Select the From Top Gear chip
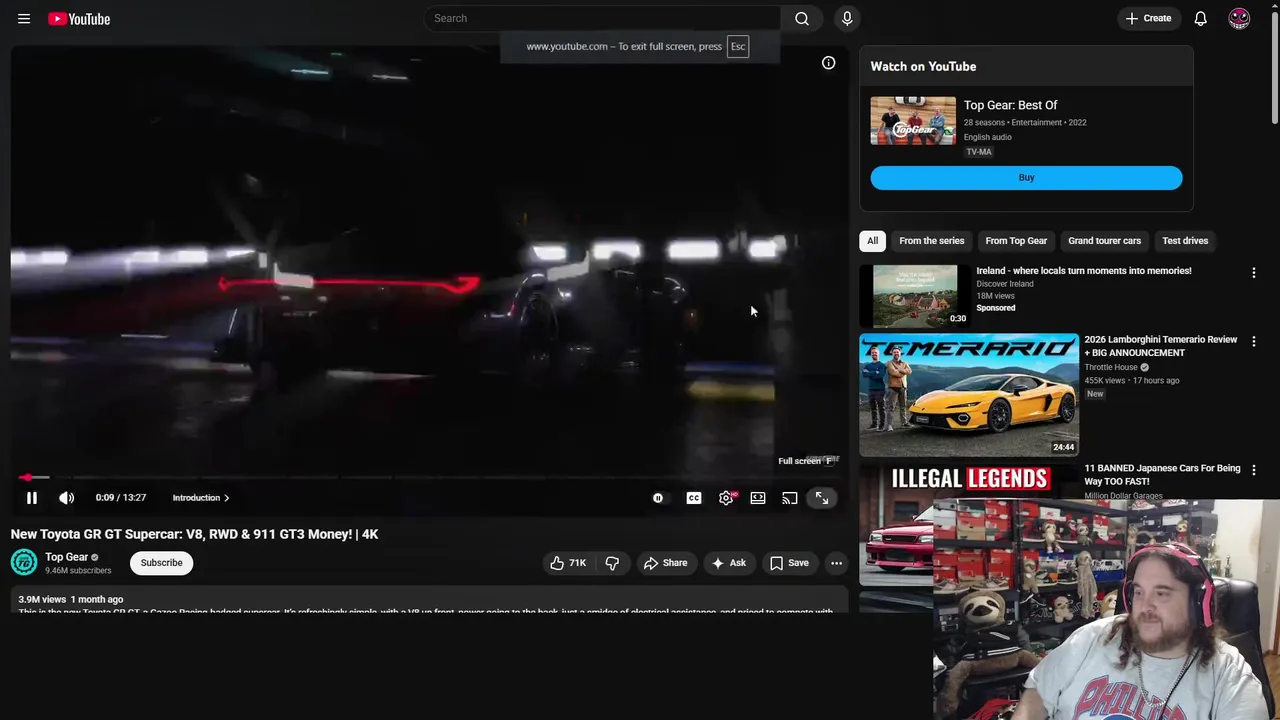 click(x=1016, y=241)
